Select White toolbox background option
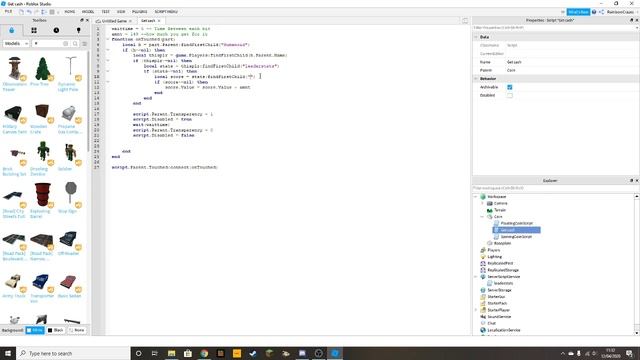This screenshot has height=360, width=640. 35,330
